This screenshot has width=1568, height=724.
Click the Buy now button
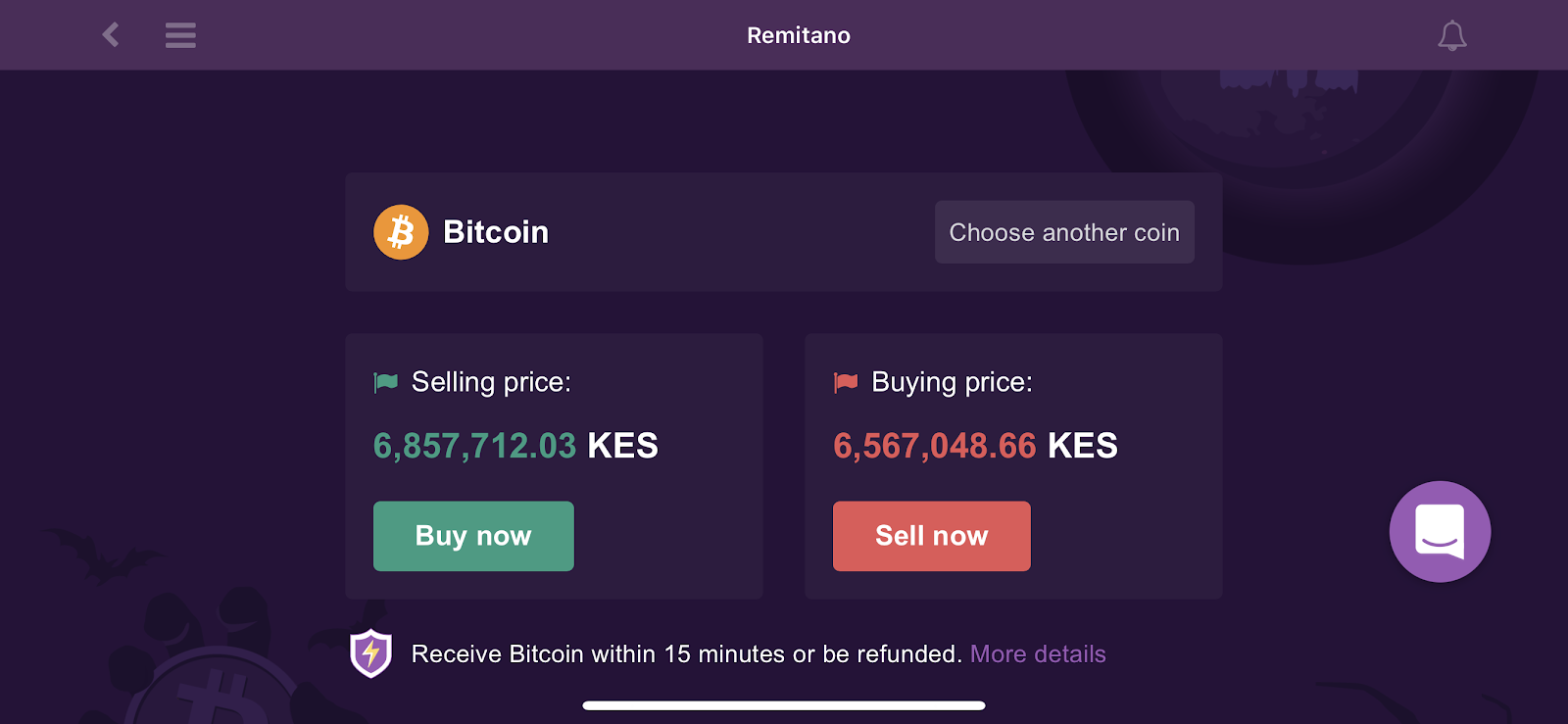click(473, 536)
